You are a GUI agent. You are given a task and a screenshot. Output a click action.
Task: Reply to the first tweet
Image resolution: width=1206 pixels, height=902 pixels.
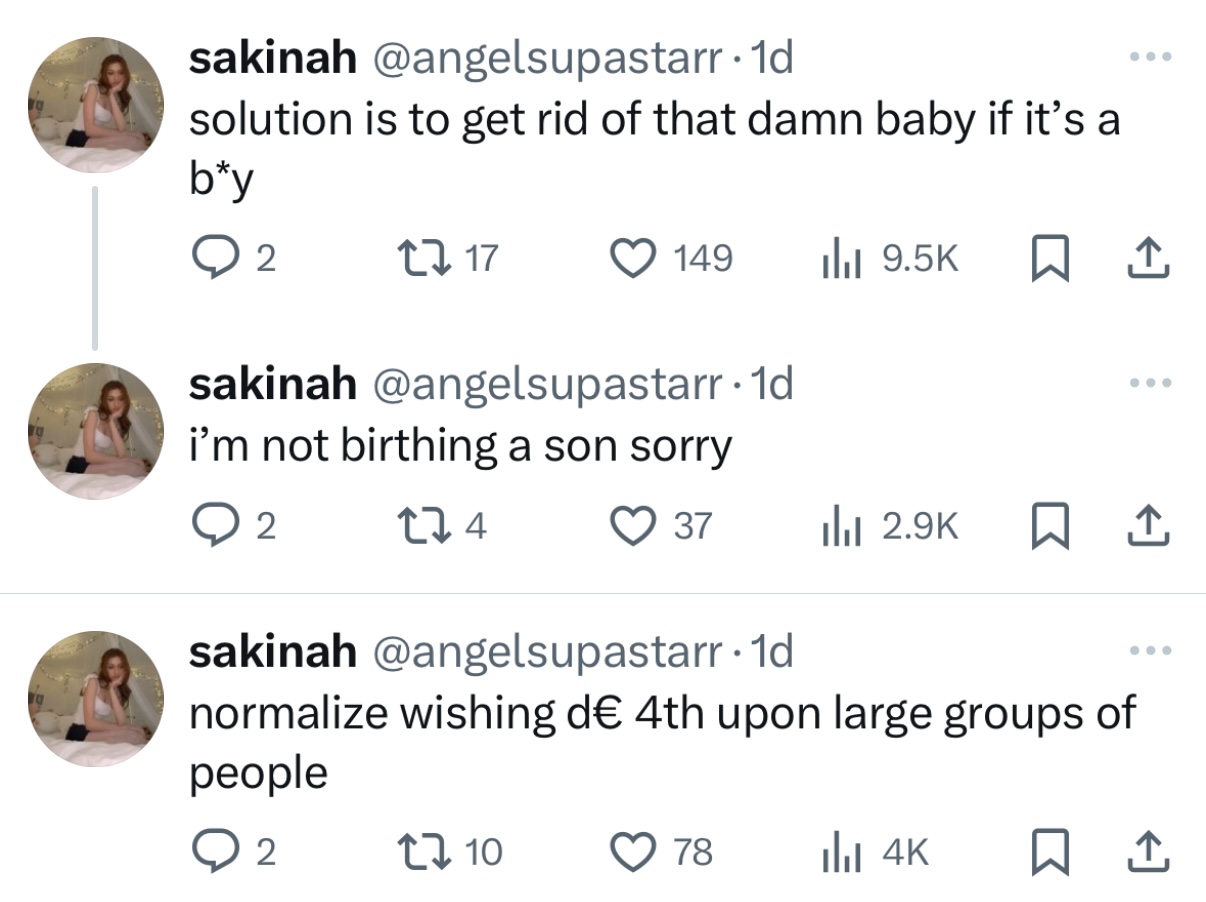[211, 259]
